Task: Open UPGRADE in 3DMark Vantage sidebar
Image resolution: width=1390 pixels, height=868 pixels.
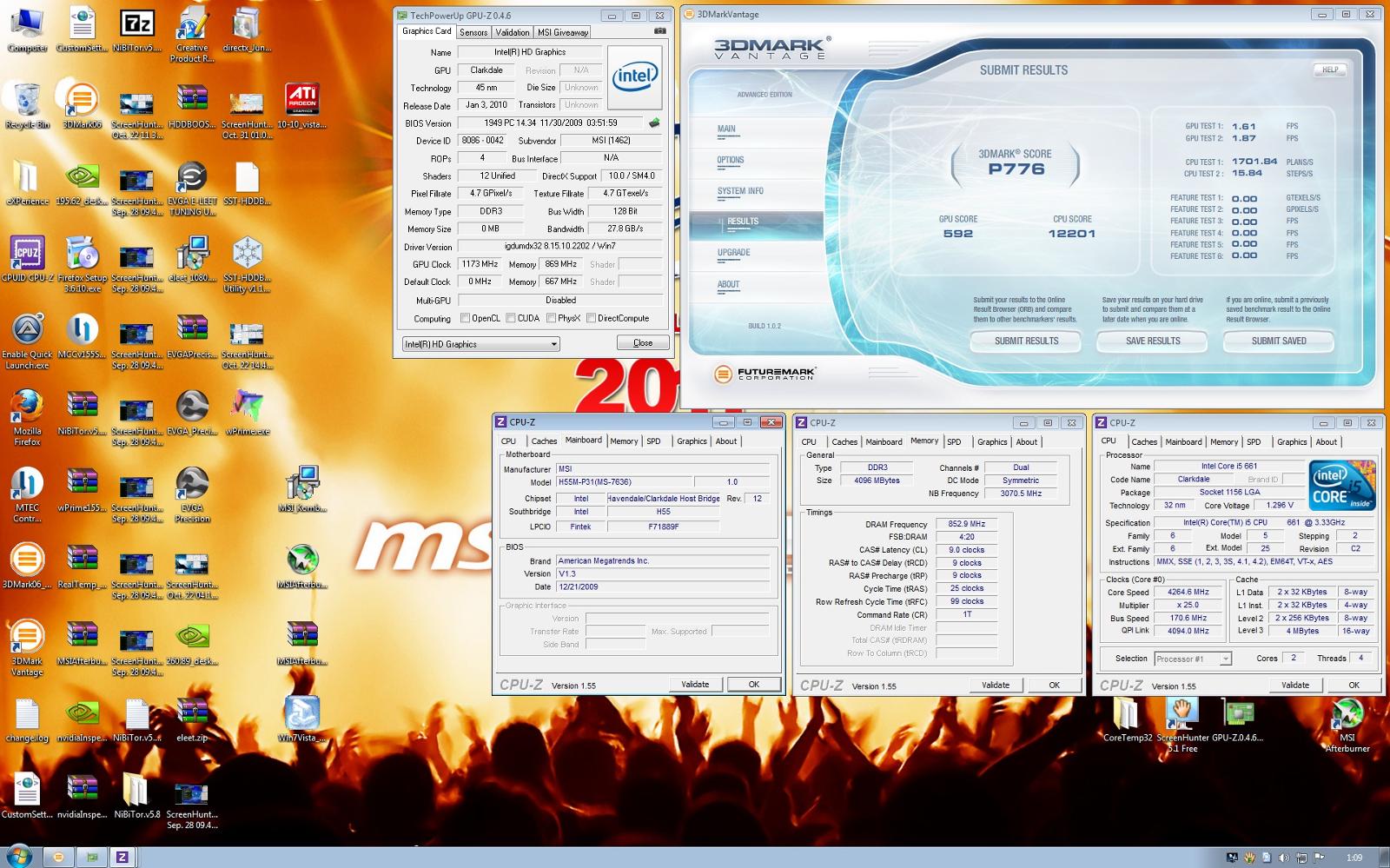Action: [x=733, y=253]
